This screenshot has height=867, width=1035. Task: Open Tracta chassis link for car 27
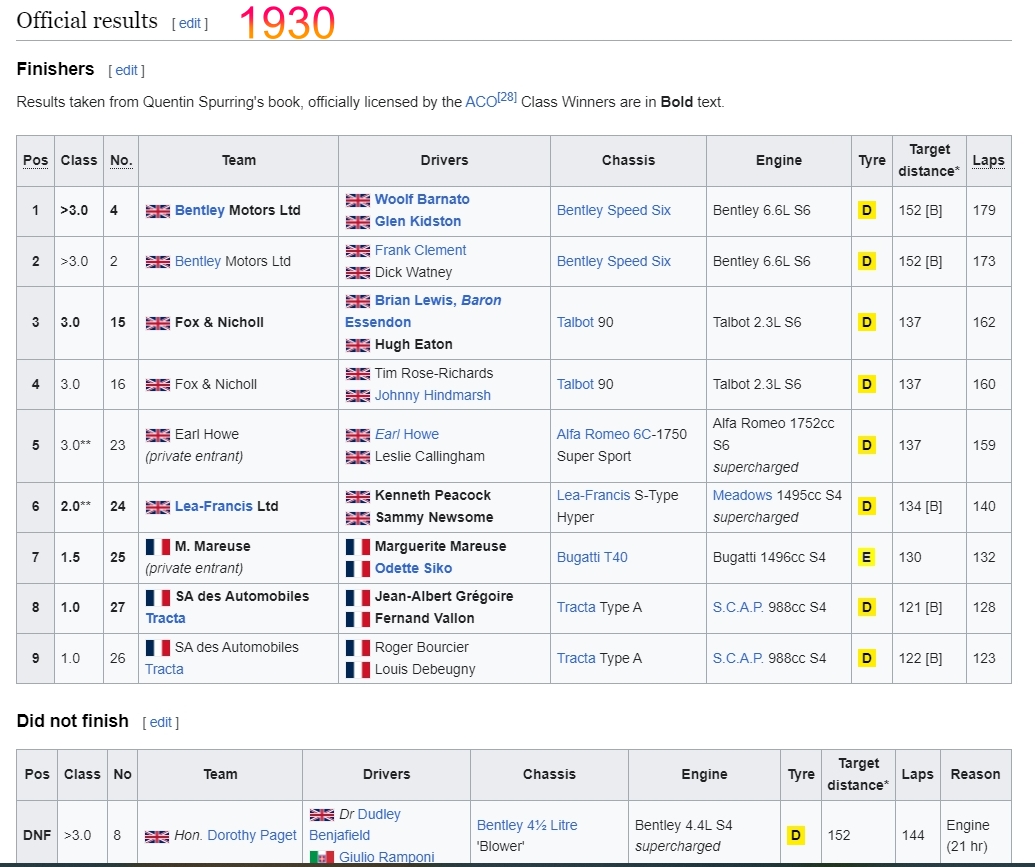tap(576, 607)
